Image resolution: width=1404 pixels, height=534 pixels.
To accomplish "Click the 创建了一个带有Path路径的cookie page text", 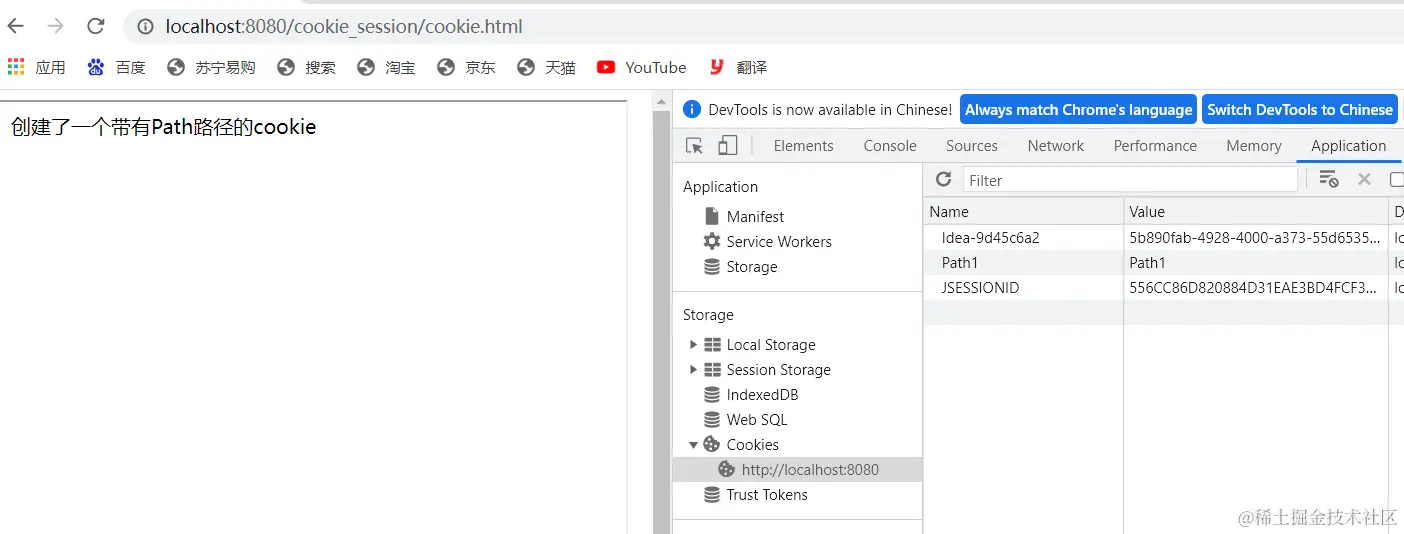I will (x=163, y=127).
